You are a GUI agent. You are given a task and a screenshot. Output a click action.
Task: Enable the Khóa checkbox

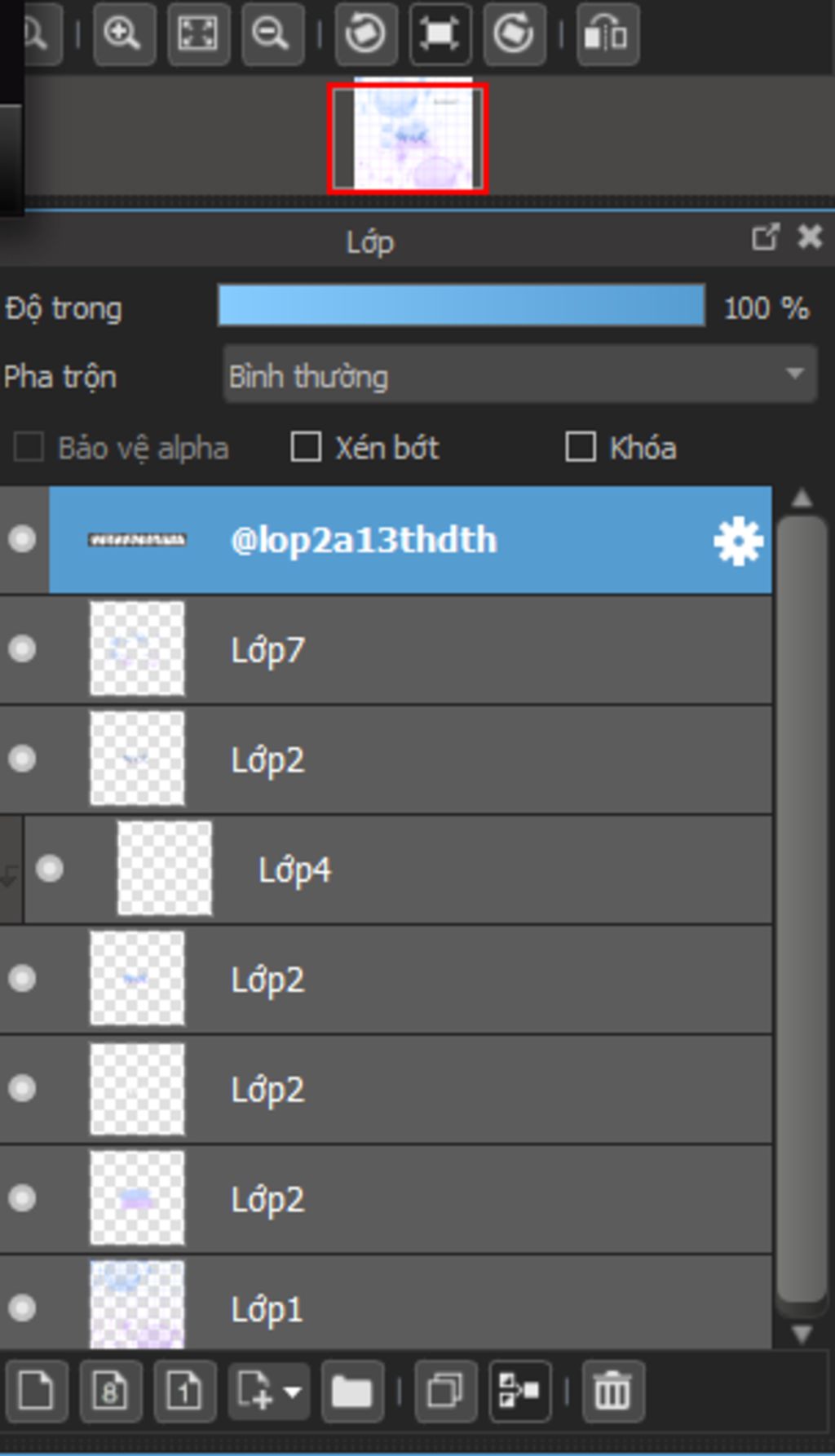coord(580,447)
